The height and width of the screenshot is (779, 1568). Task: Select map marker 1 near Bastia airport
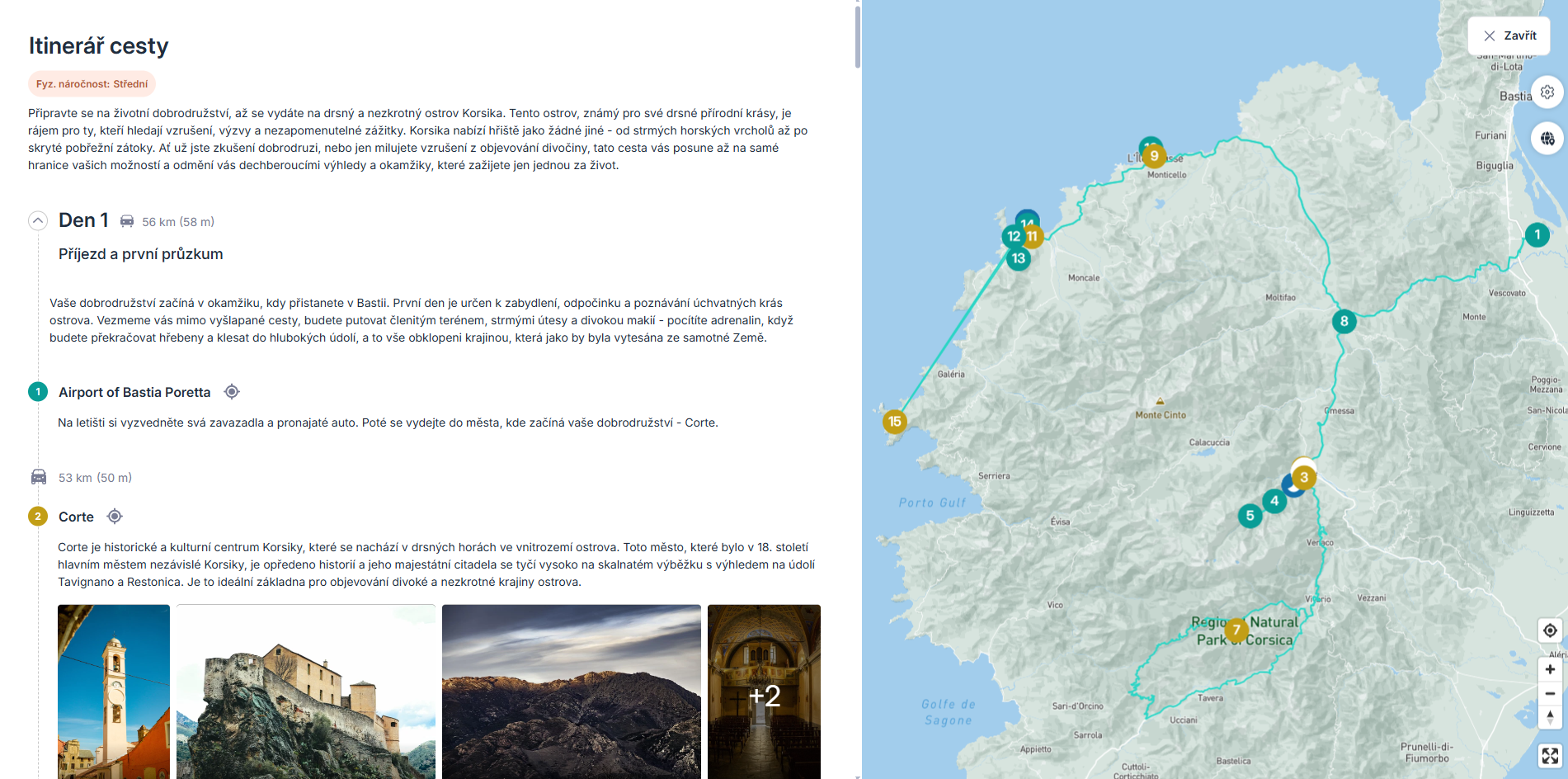(1537, 234)
